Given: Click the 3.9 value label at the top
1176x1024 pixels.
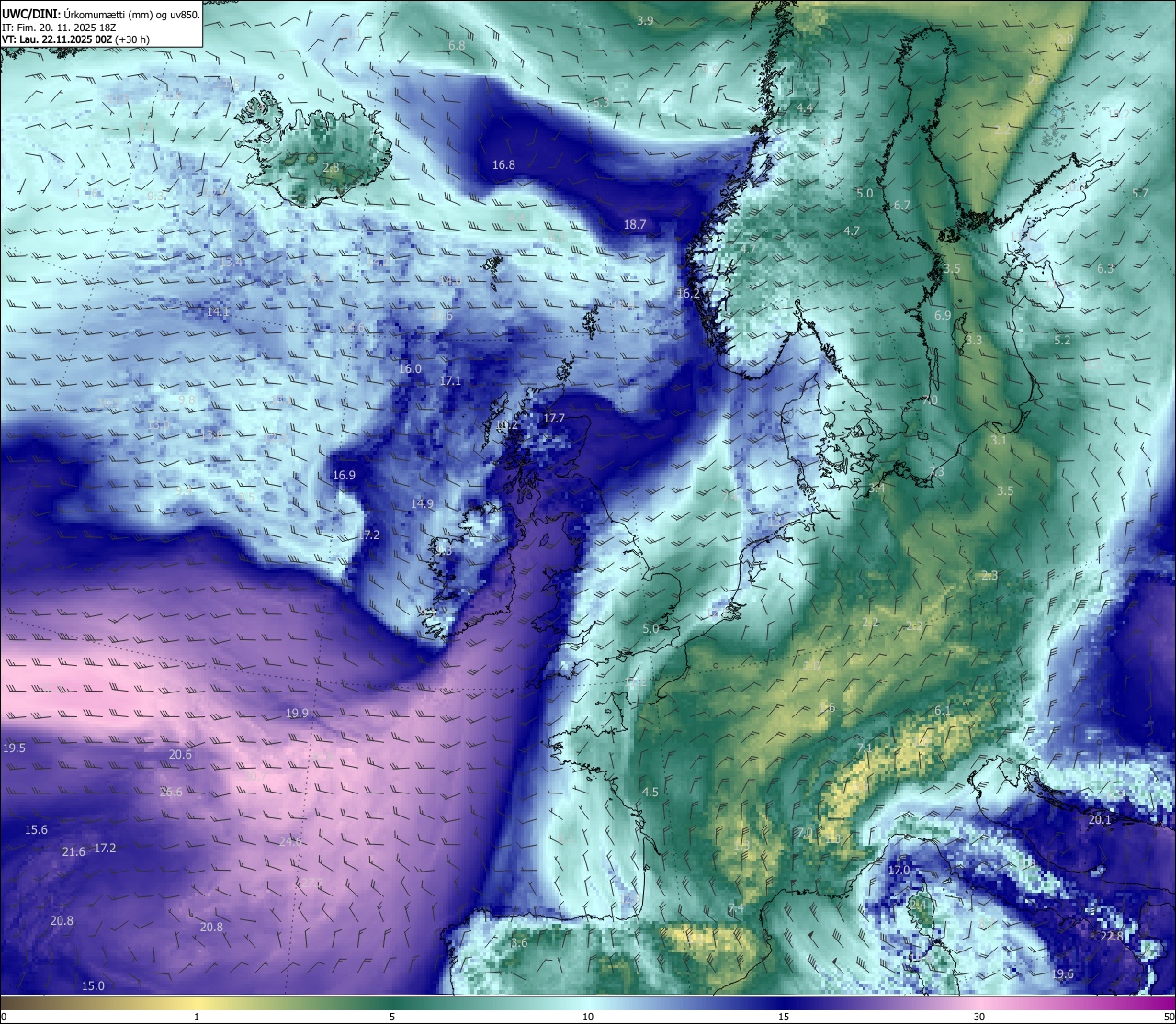Looking at the screenshot, I should coord(645,20).
